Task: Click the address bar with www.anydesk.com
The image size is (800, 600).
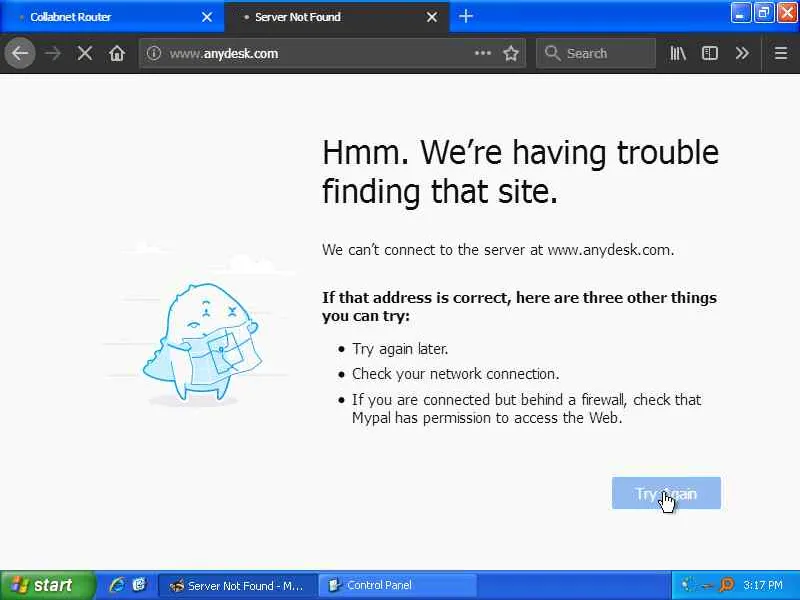Action: 332,53
